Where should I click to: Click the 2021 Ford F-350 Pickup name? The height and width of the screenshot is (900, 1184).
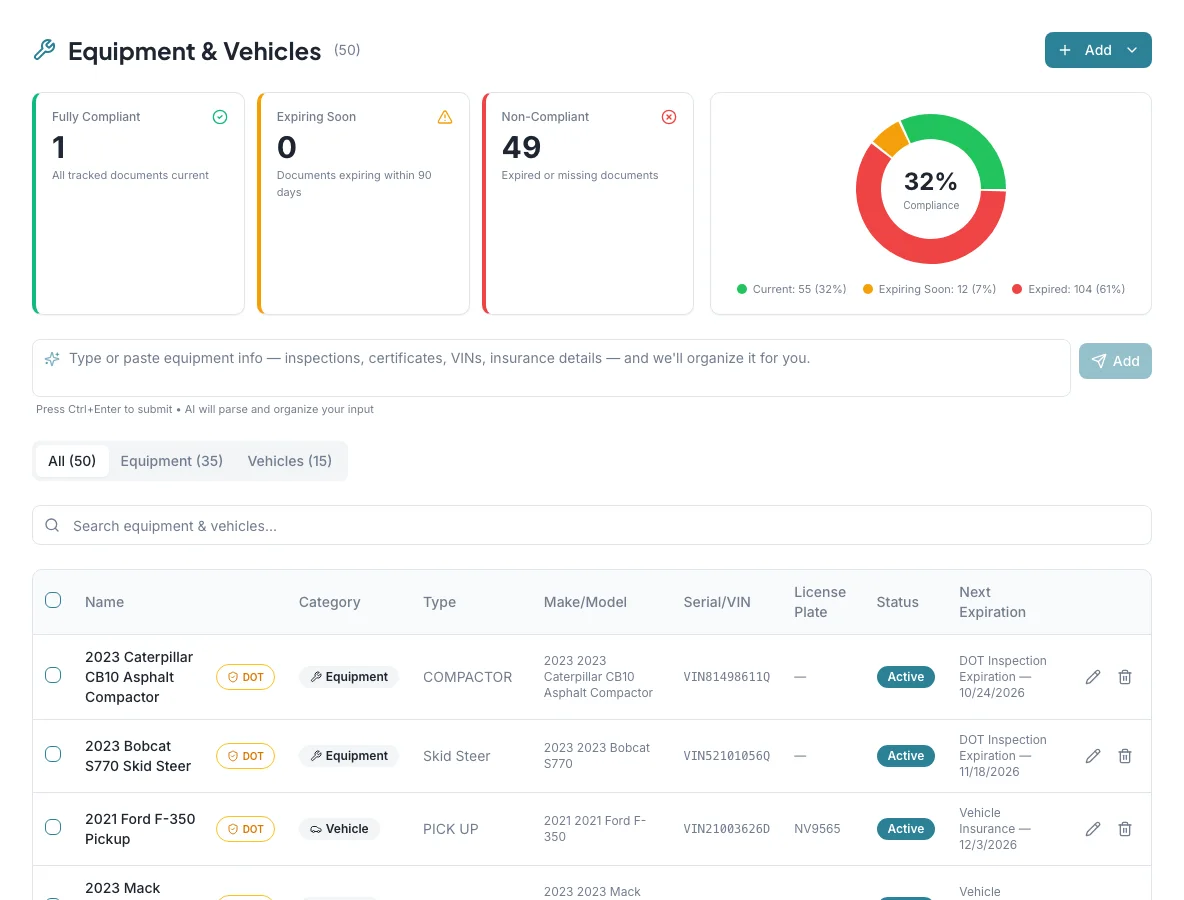point(140,829)
